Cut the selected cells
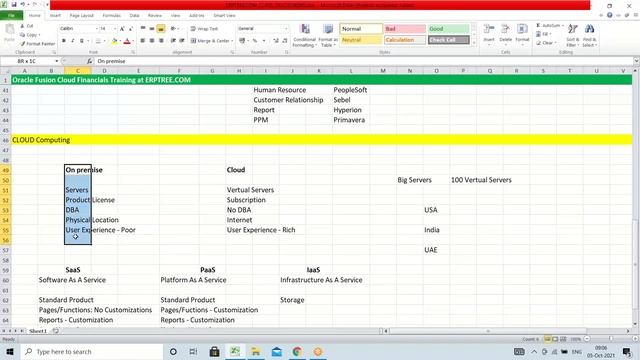This screenshot has height=360, width=640. click(27, 26)
